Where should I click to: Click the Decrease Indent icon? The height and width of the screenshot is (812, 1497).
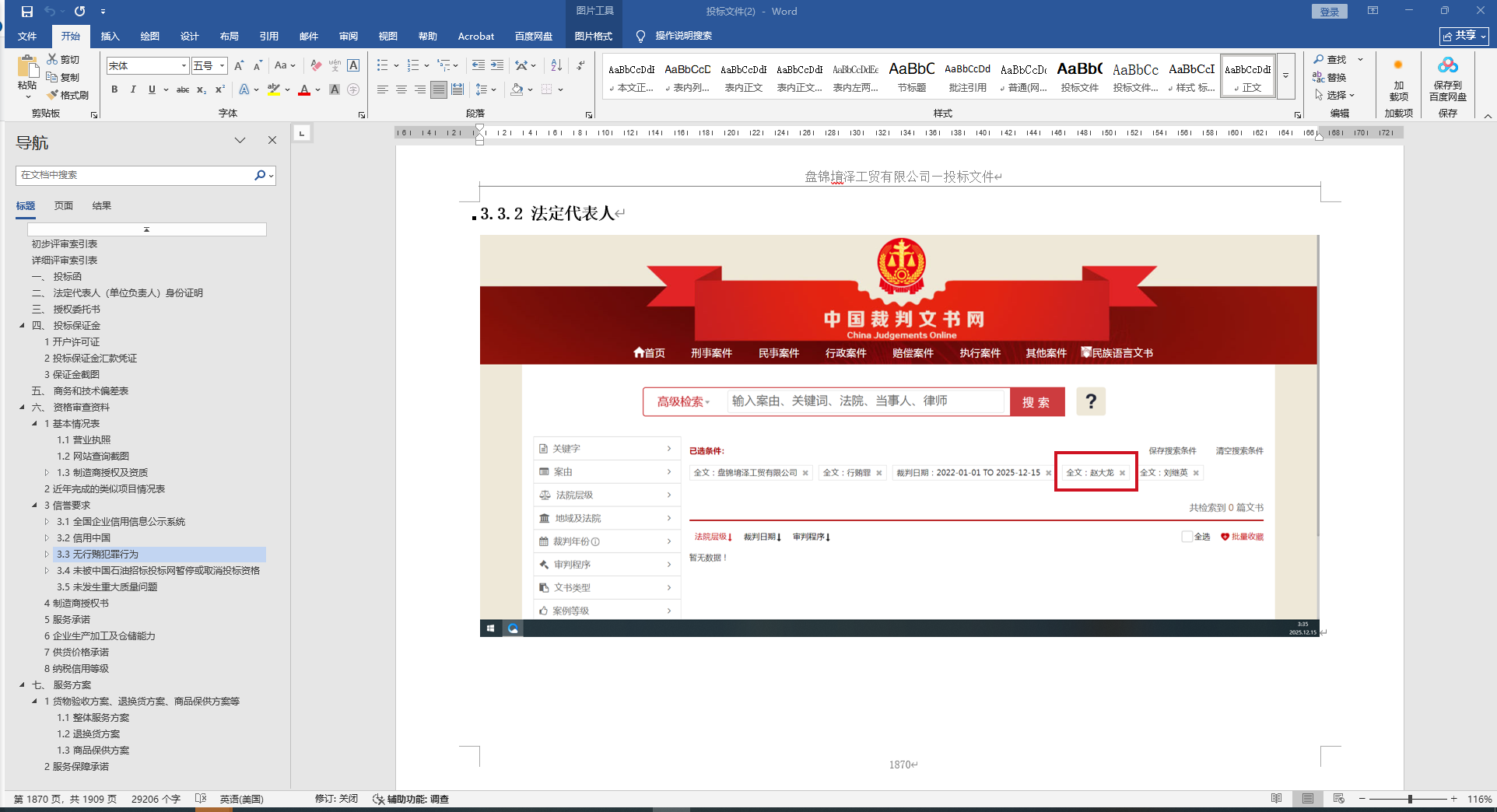[479, 65]
